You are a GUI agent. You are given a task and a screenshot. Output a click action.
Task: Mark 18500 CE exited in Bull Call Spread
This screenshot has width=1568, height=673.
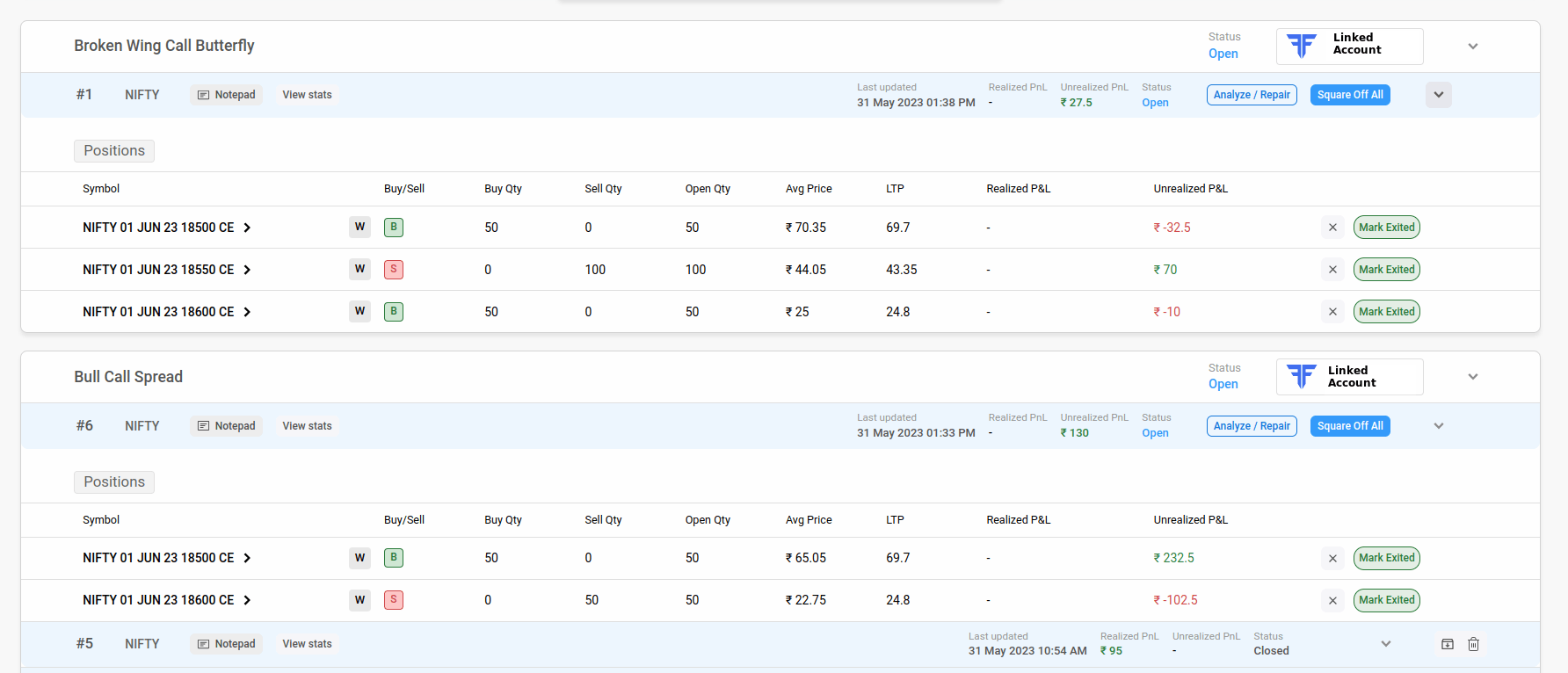coord(1387,558)
